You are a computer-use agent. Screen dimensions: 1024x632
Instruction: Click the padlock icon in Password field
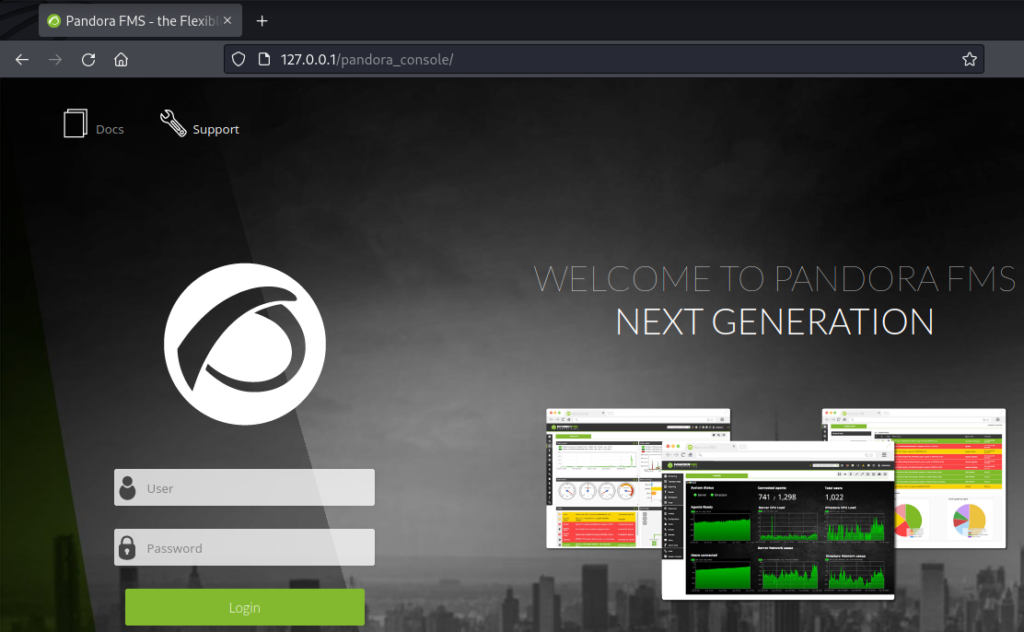(x=127, y=548)
